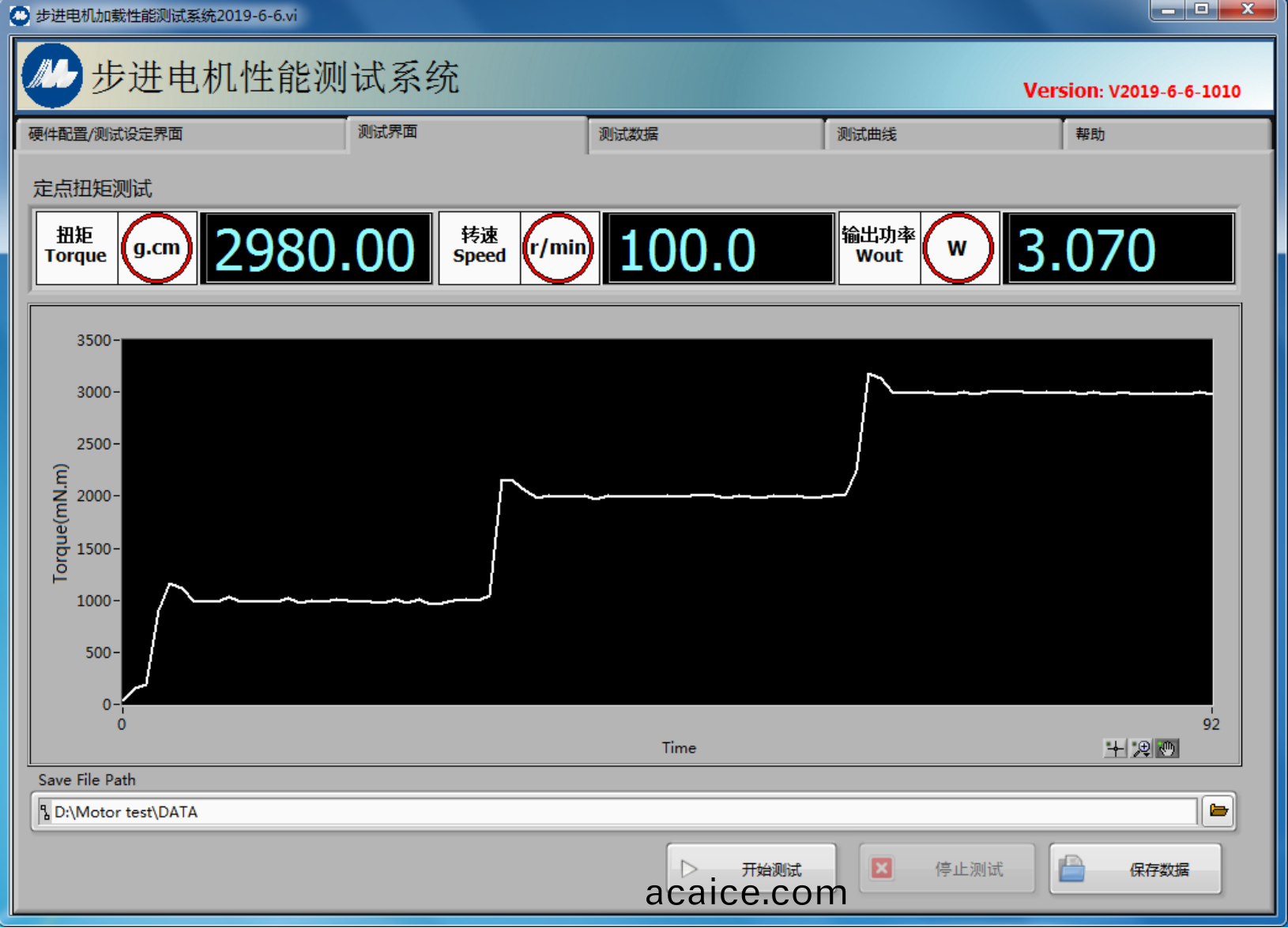Open the zoom tool on graph palette
The height and width of the screenshot is (928, 1288).
click(x=1140, y=748)
